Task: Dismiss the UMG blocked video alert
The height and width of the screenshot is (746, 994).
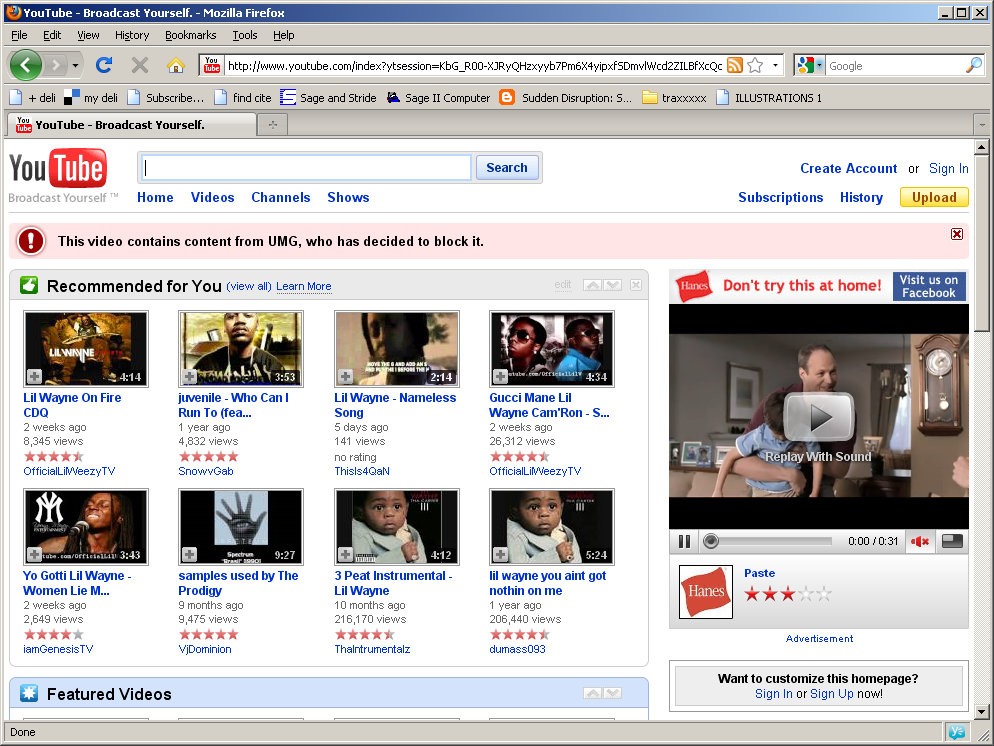Action: coord(957,234)
